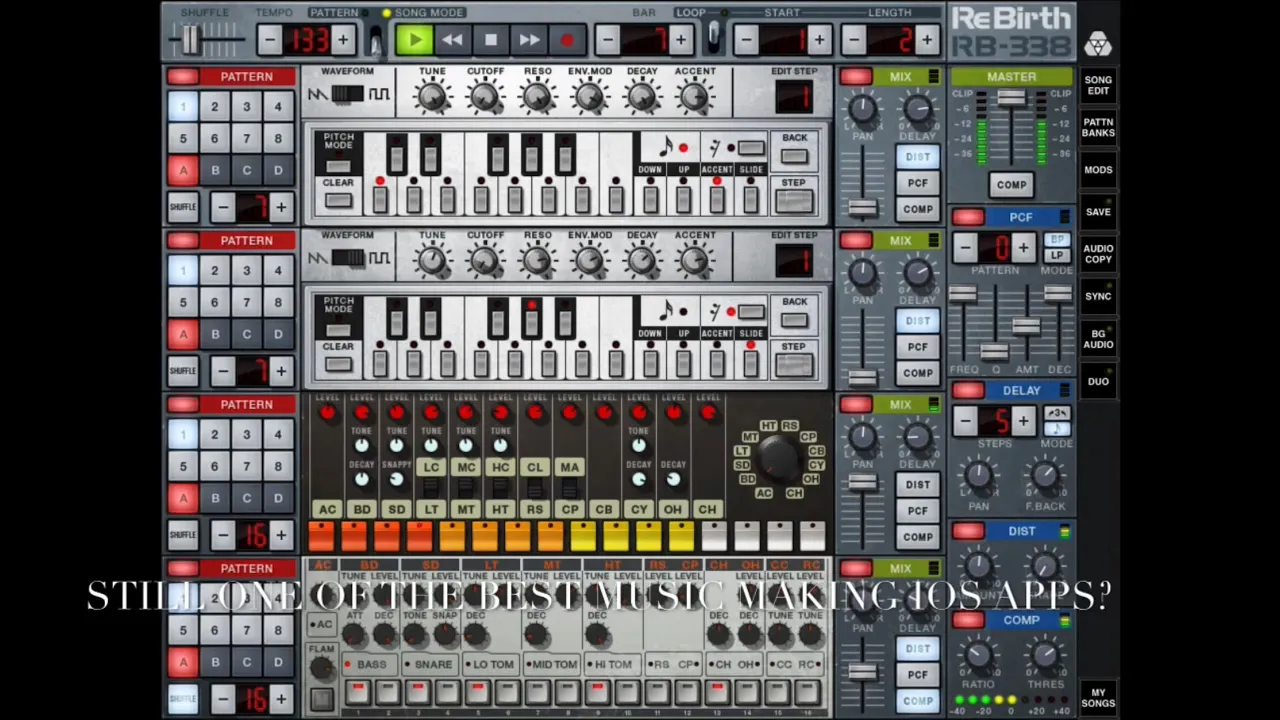Advance Step on the first synth
Image resolution: width=1280 pixels, height=720 pixels.
(x=794, y=201)
